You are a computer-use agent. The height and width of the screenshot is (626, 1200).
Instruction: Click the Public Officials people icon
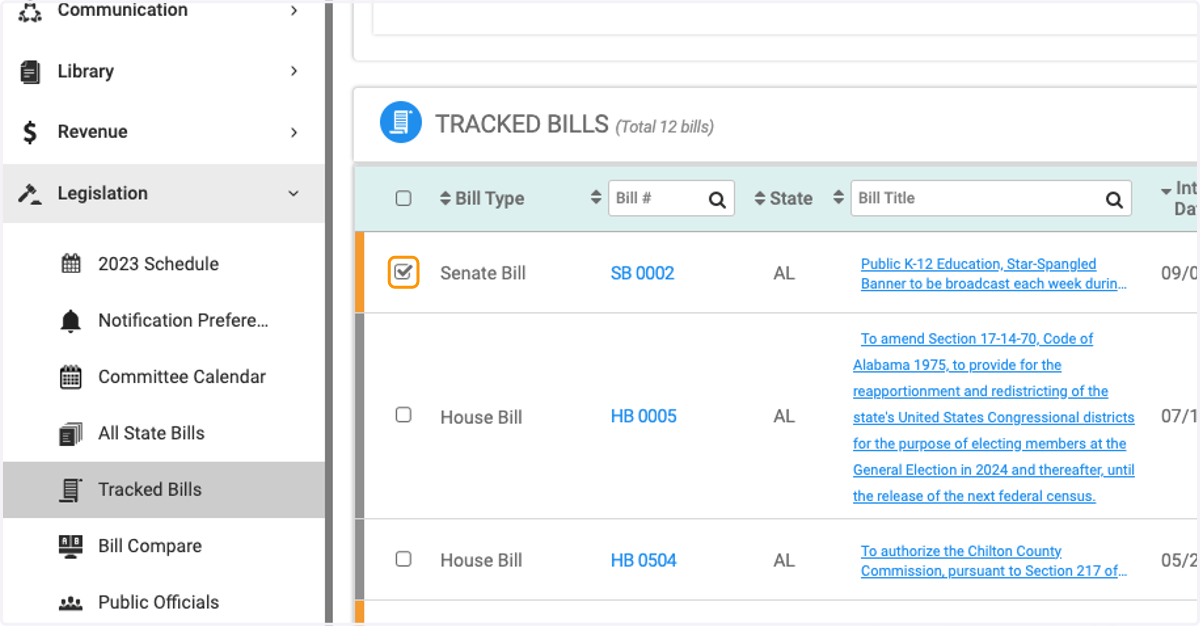(71, 603)
